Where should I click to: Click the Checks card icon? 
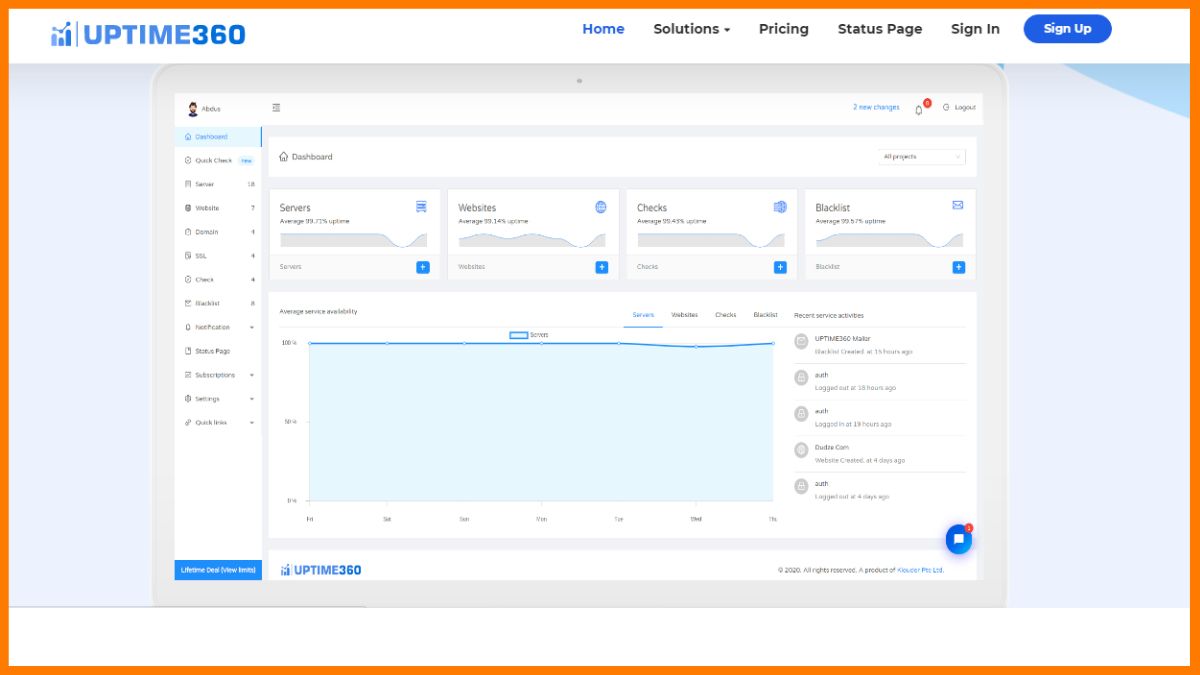coord(780,207)
